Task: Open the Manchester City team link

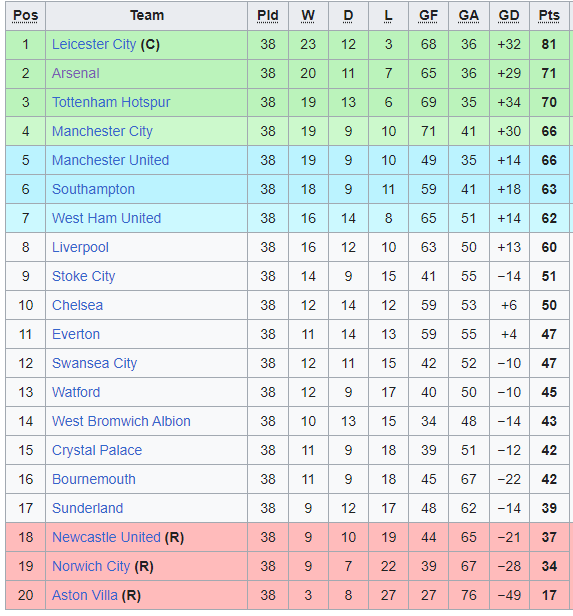Action: pos(102,131)
